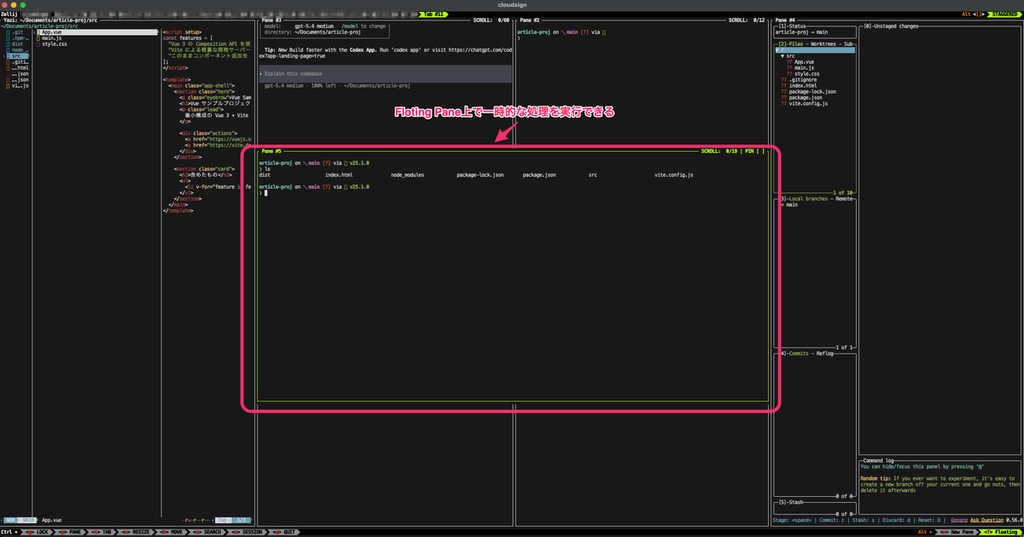
Task: Focus the [0]-Unstaged changes panel
Action: [891, 26]
